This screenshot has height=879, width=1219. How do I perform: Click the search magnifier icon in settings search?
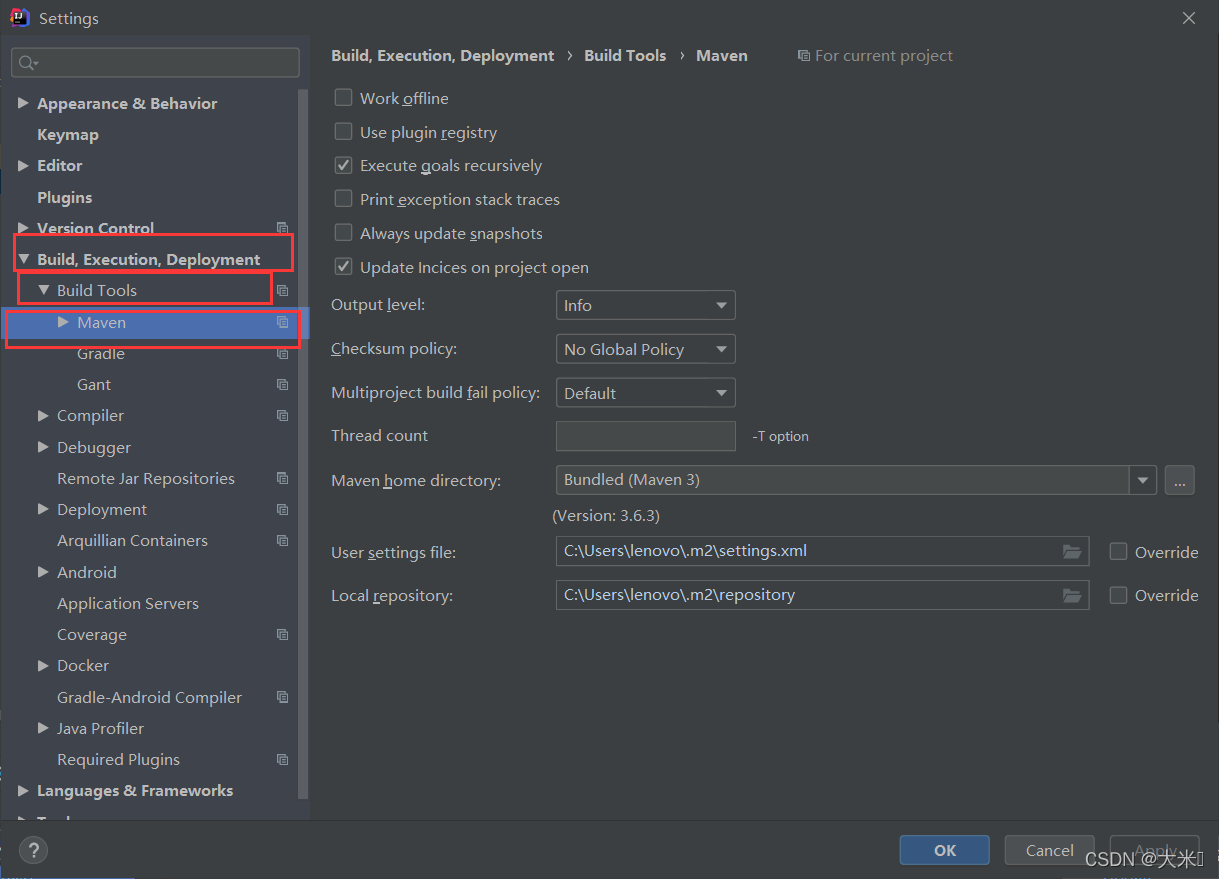[x=27, y=62]
